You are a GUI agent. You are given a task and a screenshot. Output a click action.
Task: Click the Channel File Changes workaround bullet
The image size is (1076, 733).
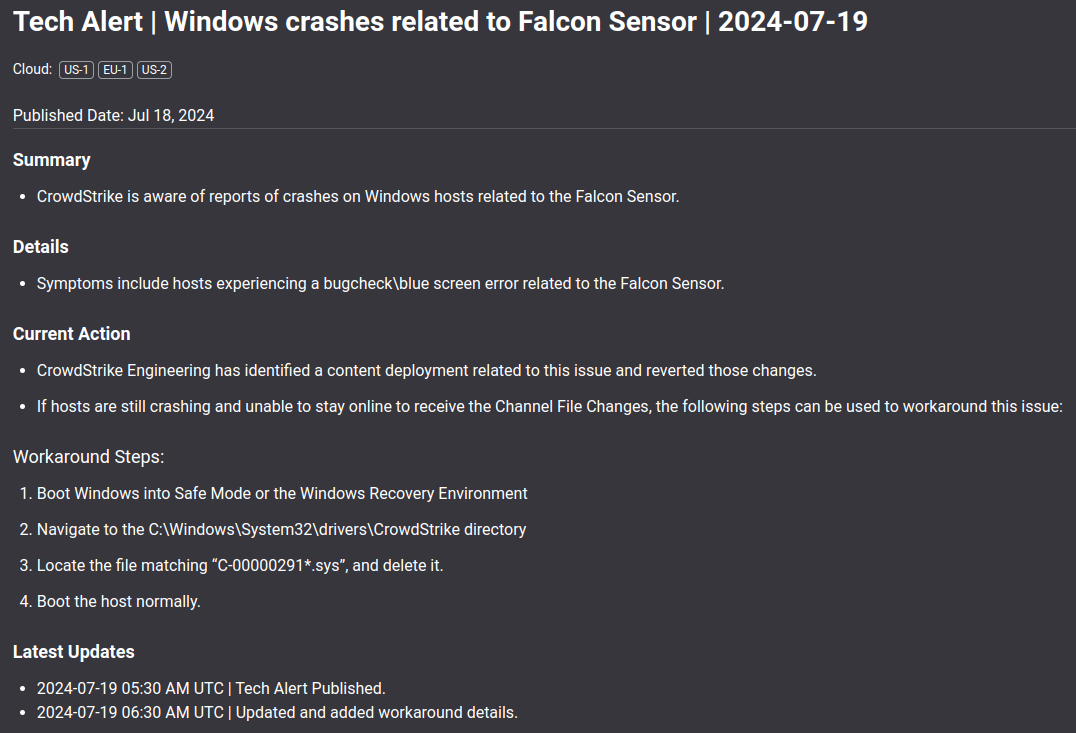tap(549, 407)
